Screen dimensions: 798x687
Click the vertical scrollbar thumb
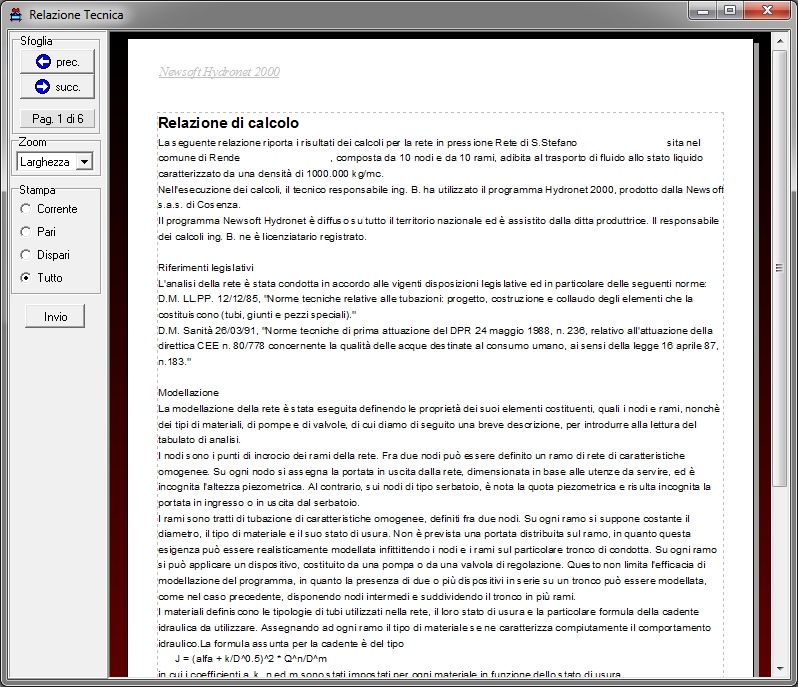click(x=779, y=268)
